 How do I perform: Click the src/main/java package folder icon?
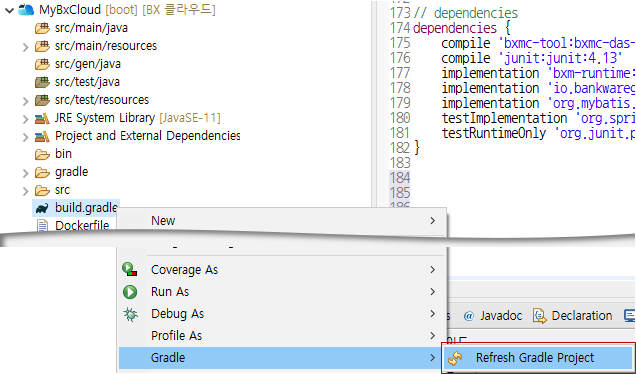[42, 28]
